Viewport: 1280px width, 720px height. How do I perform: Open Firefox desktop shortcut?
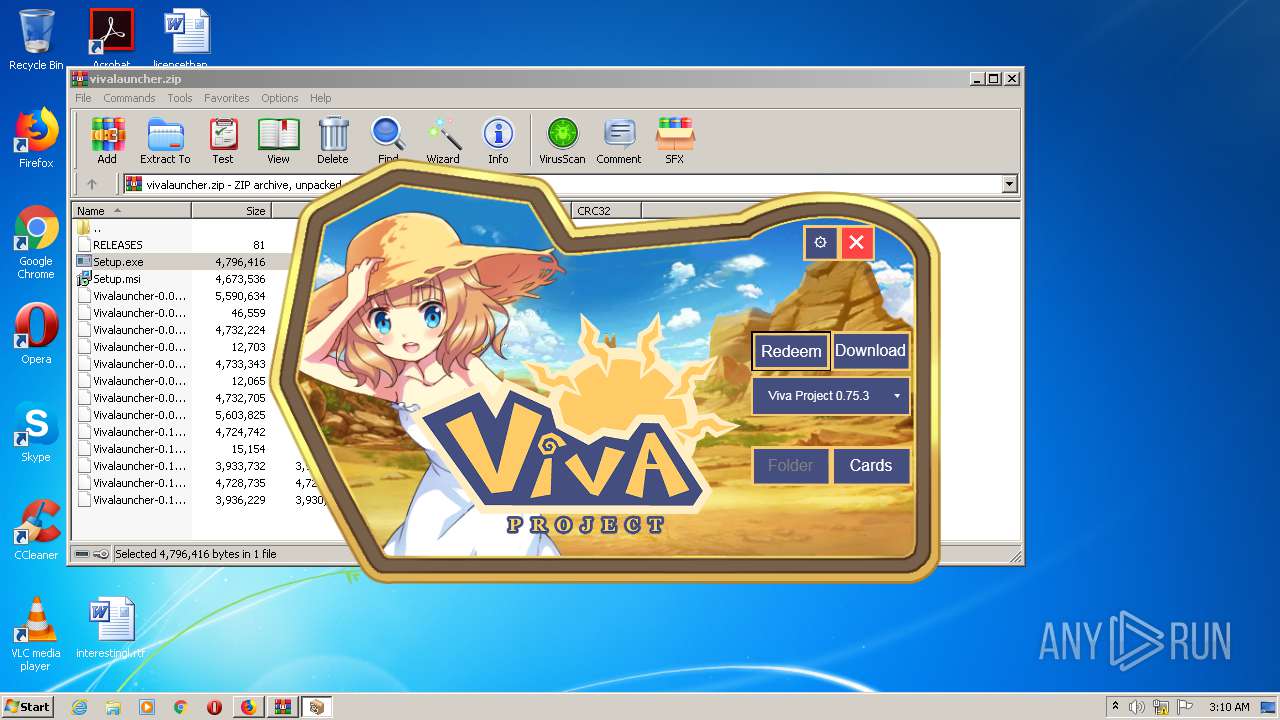pyautogui.click(x=36, y=138)
